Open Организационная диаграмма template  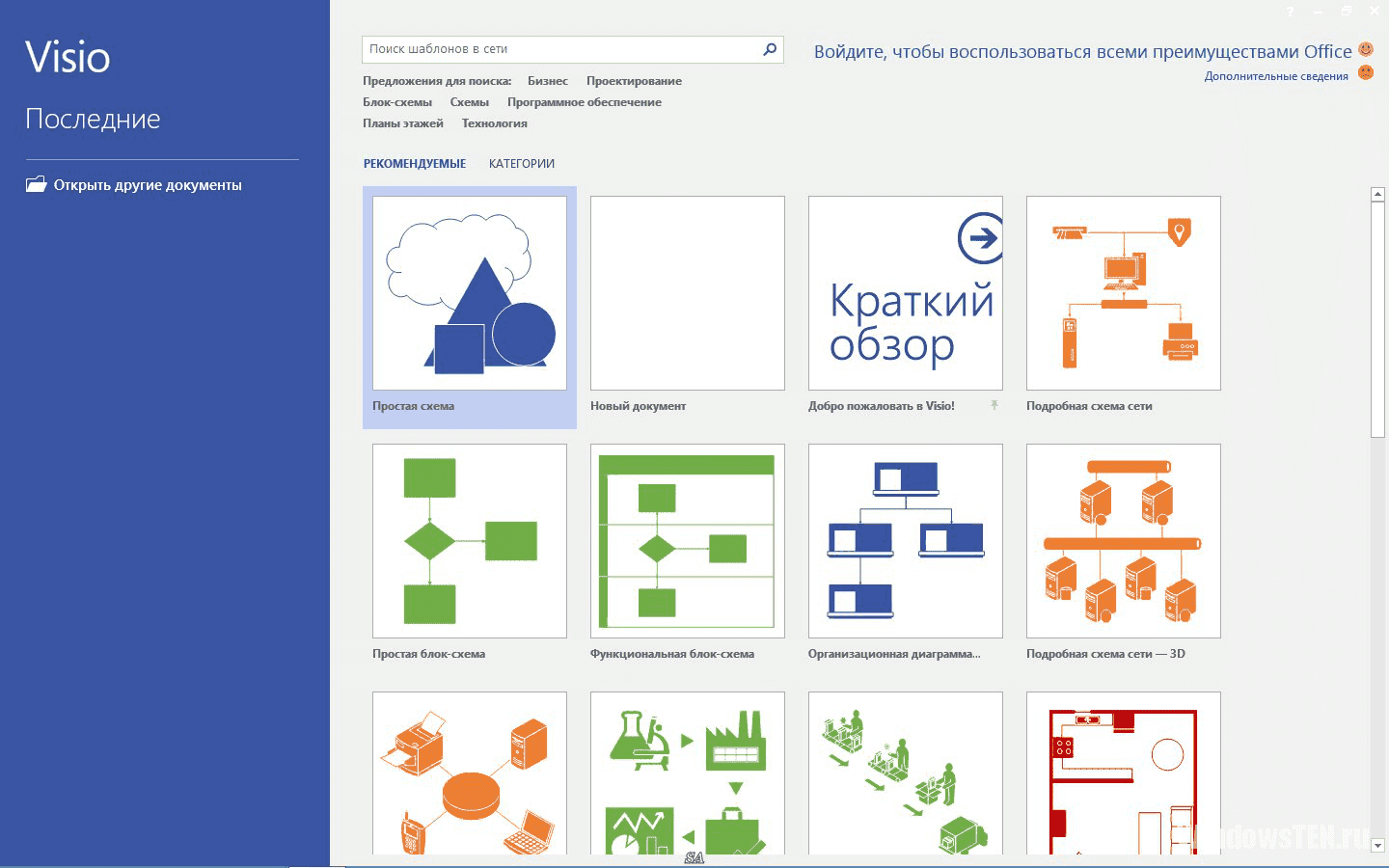(906, 541)
